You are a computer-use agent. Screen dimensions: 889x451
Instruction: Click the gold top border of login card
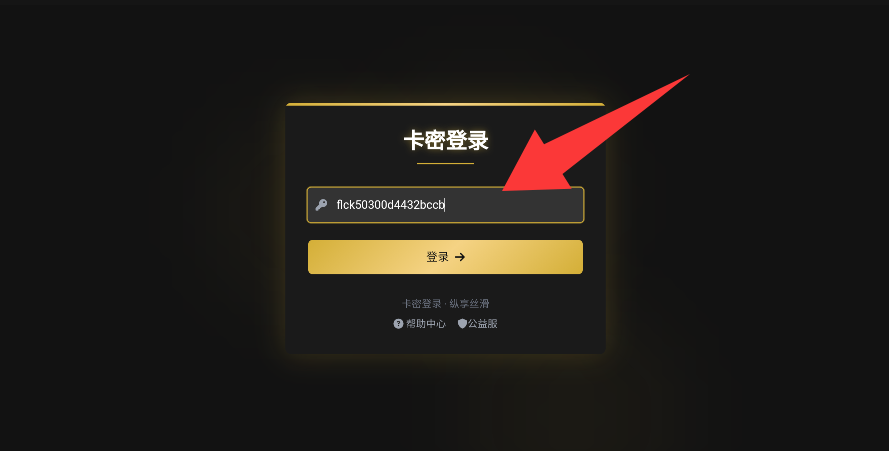445,104
